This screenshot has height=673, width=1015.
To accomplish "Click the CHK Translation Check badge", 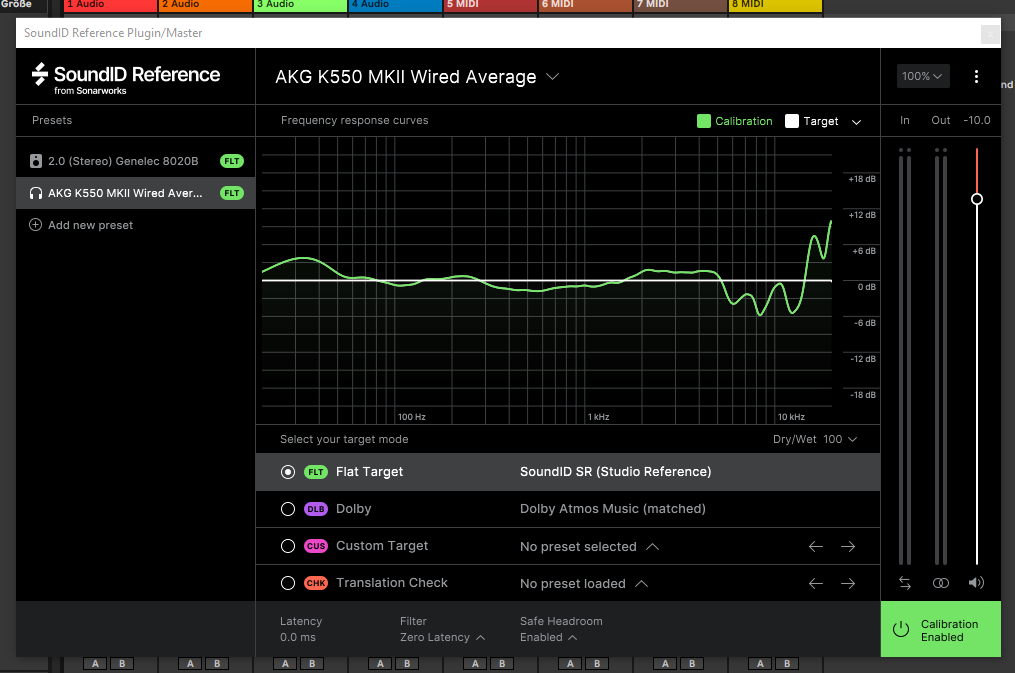I will [316, 583].
